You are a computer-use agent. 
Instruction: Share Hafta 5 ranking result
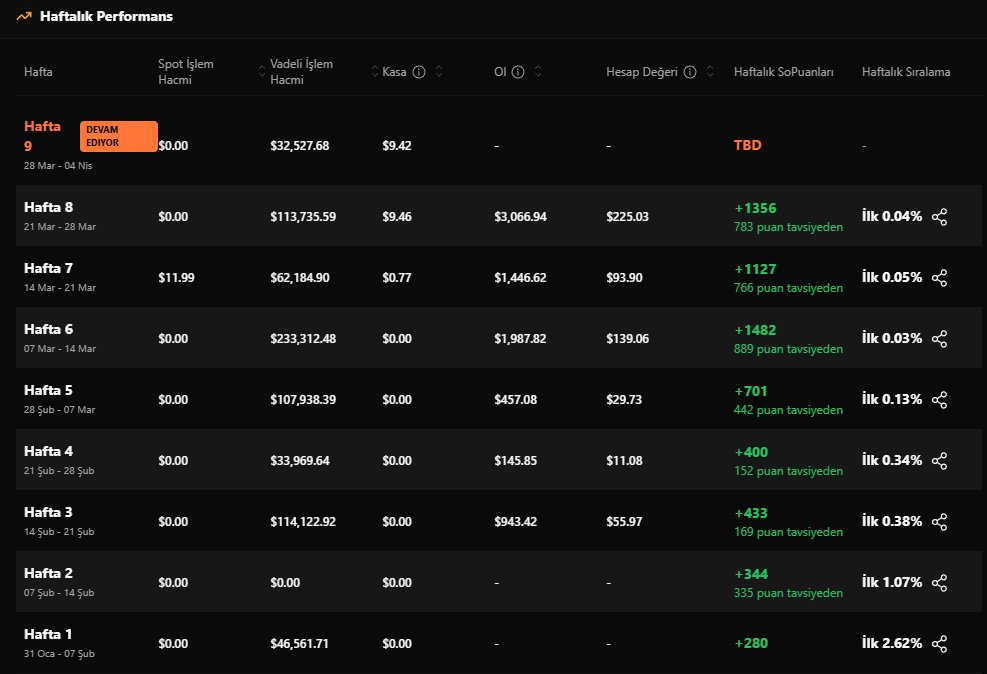point(939,400)
